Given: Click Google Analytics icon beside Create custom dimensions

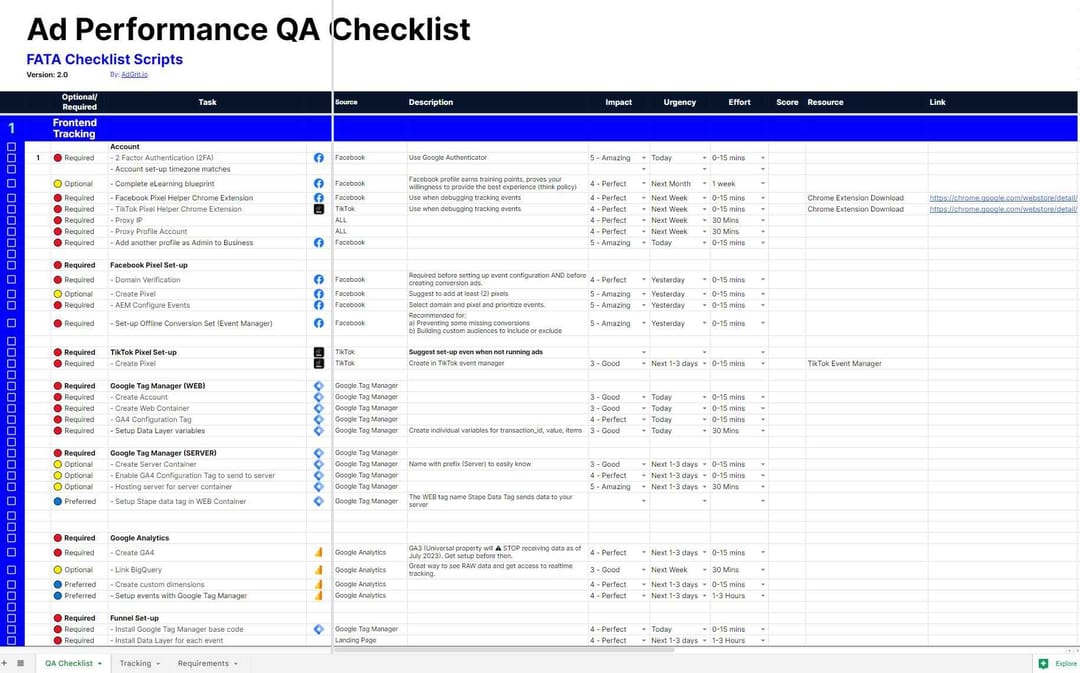Looking at the screenshot, I should point(318,584).
